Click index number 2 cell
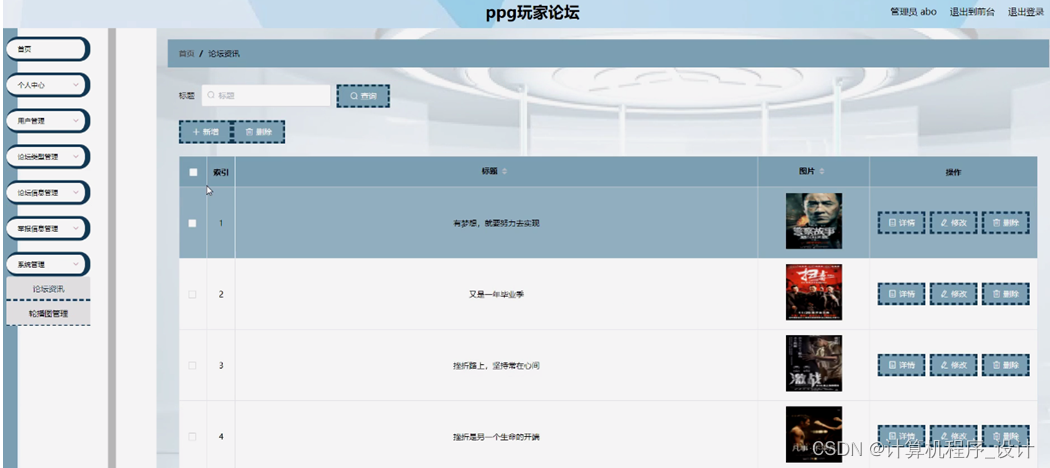1050x468 pixels. (221, 295)
